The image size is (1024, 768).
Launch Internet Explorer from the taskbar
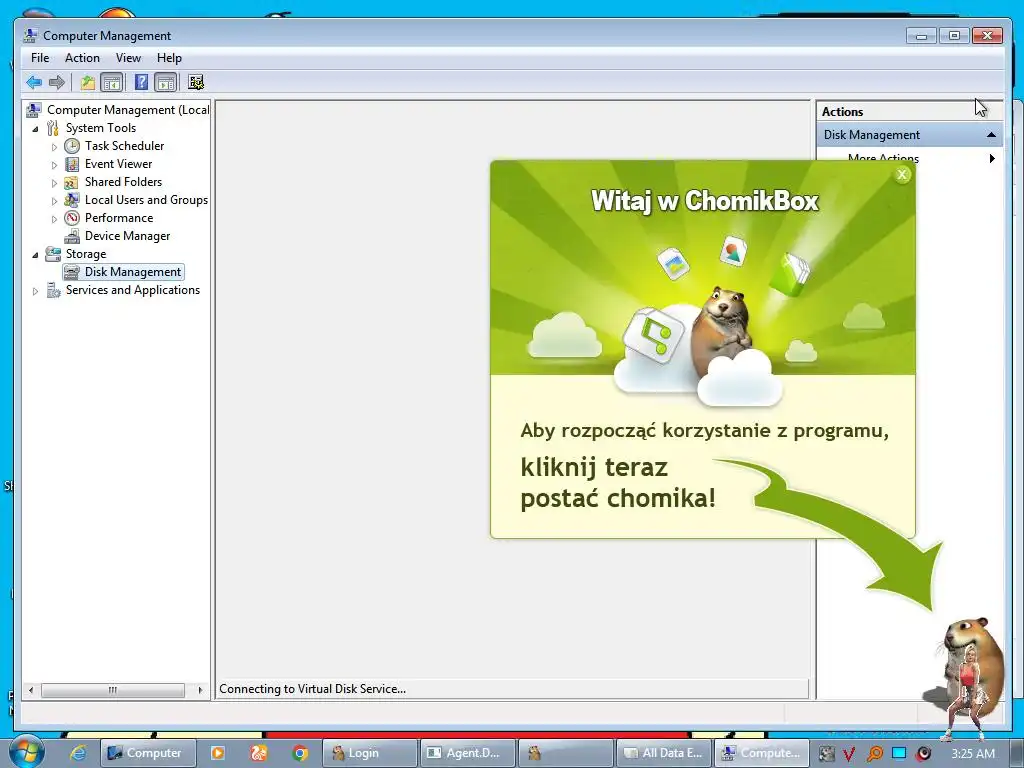point(78,753)
